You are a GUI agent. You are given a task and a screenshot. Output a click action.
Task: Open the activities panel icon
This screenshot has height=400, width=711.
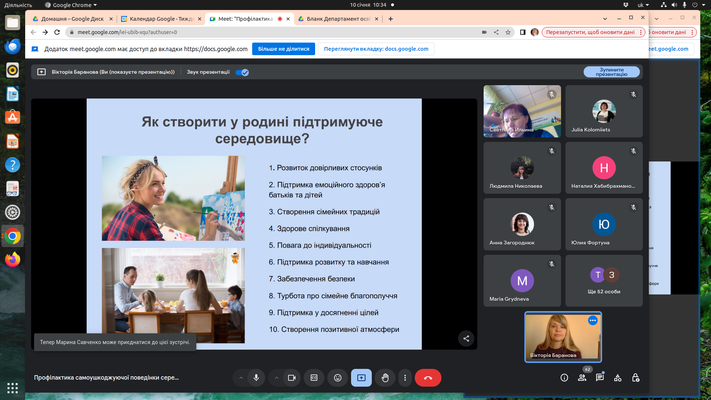618,378
